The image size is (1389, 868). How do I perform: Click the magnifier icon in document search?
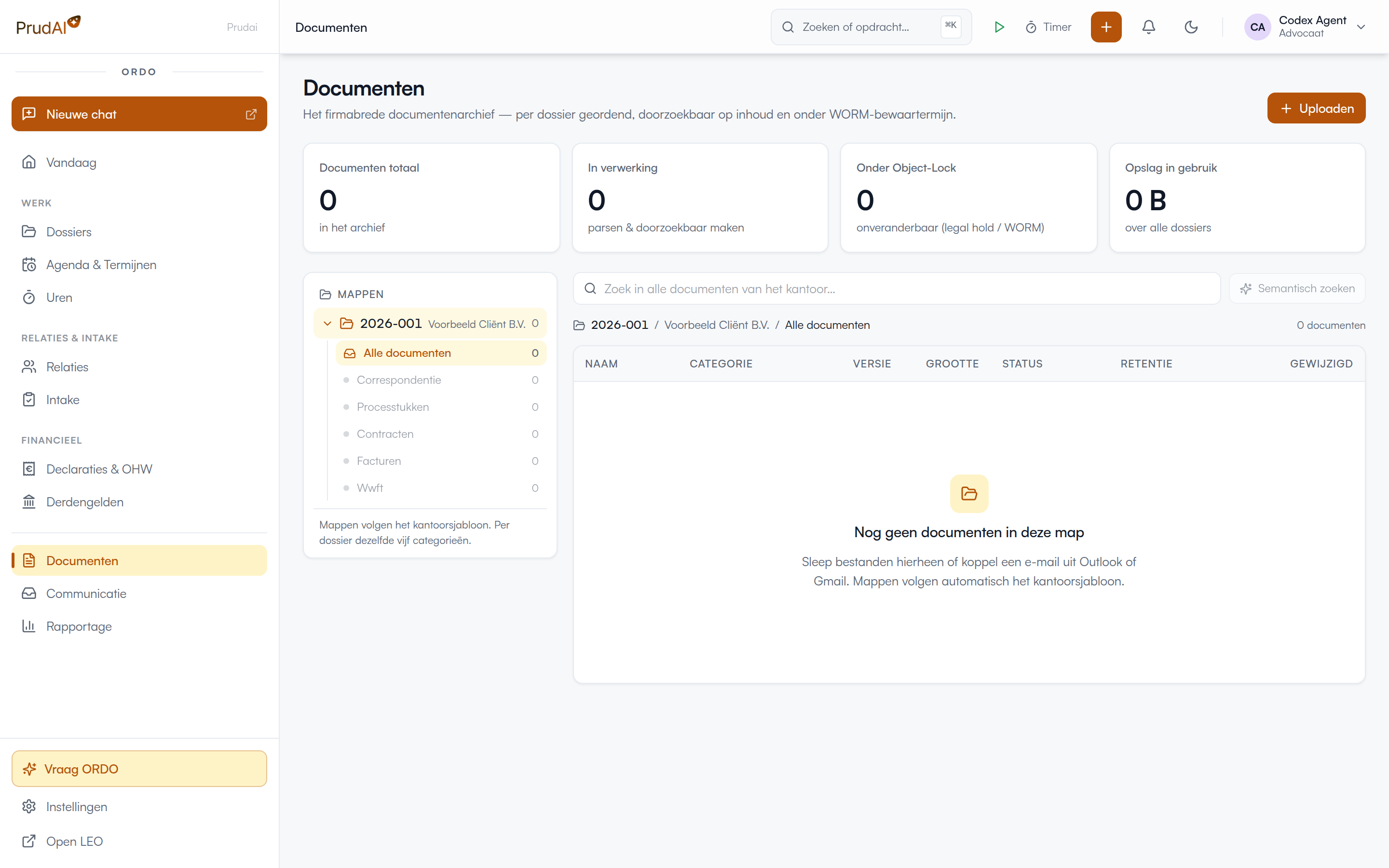pyautogui.click(x=590, y=289)
